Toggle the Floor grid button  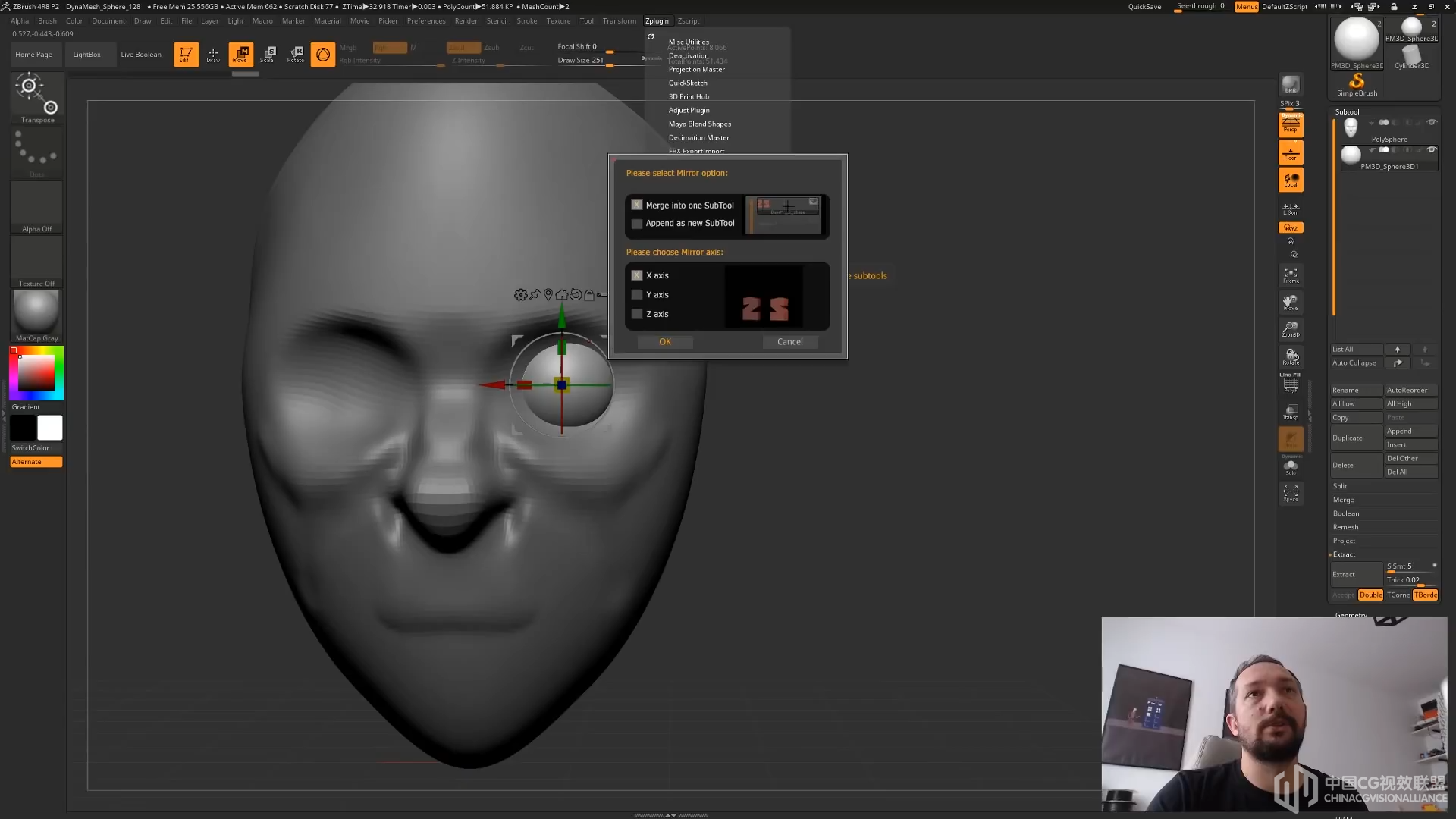click(x=1291, y=152)
